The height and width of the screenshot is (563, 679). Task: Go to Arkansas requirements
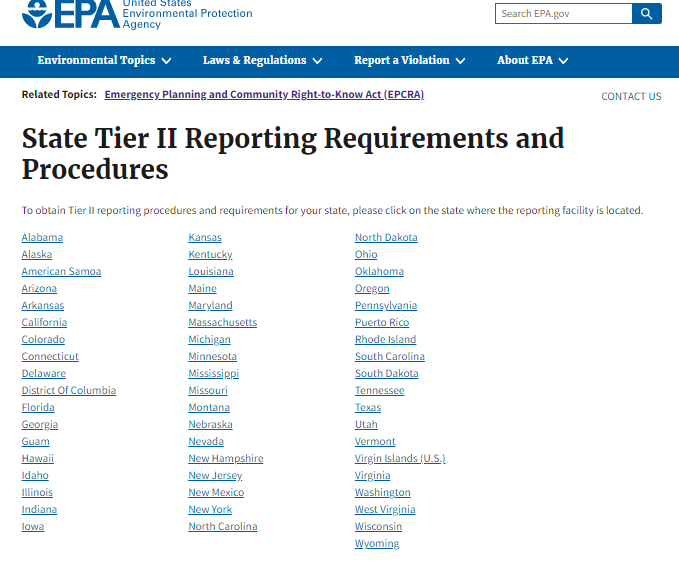(43, 305)
